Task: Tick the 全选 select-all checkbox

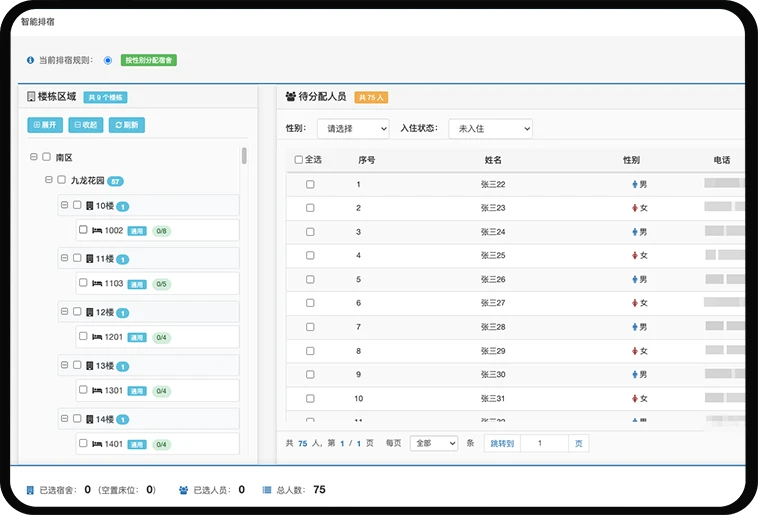Action: click(299, 160)
